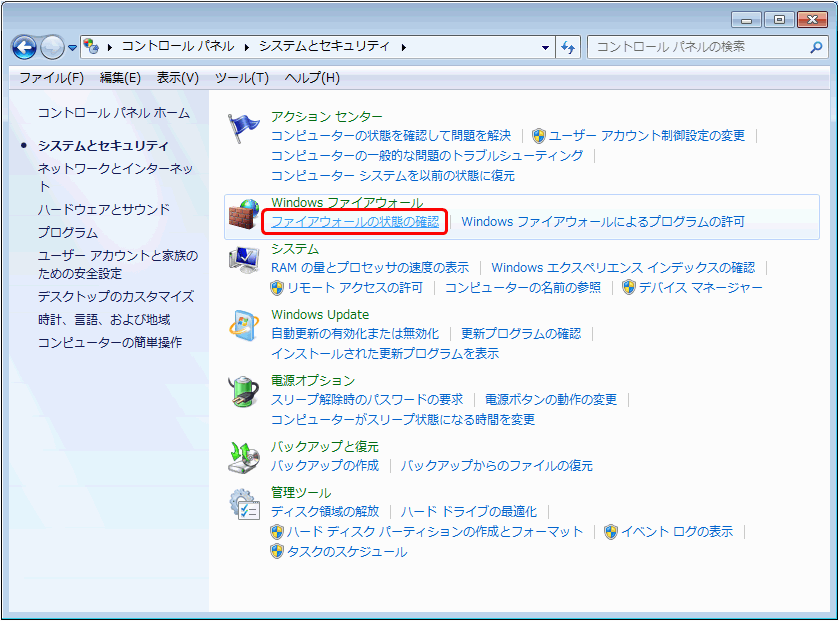The image size is (839, 621).
Task: Click the Action Center flag icon
Action: [243, 128]
